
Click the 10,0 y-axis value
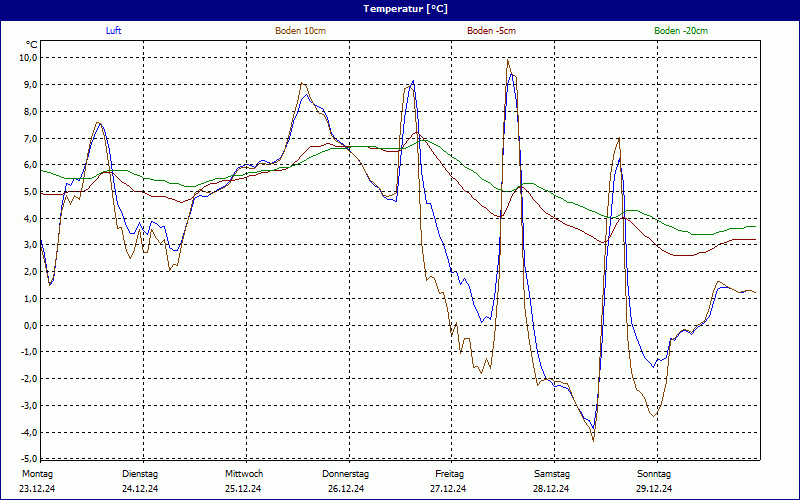28,58
